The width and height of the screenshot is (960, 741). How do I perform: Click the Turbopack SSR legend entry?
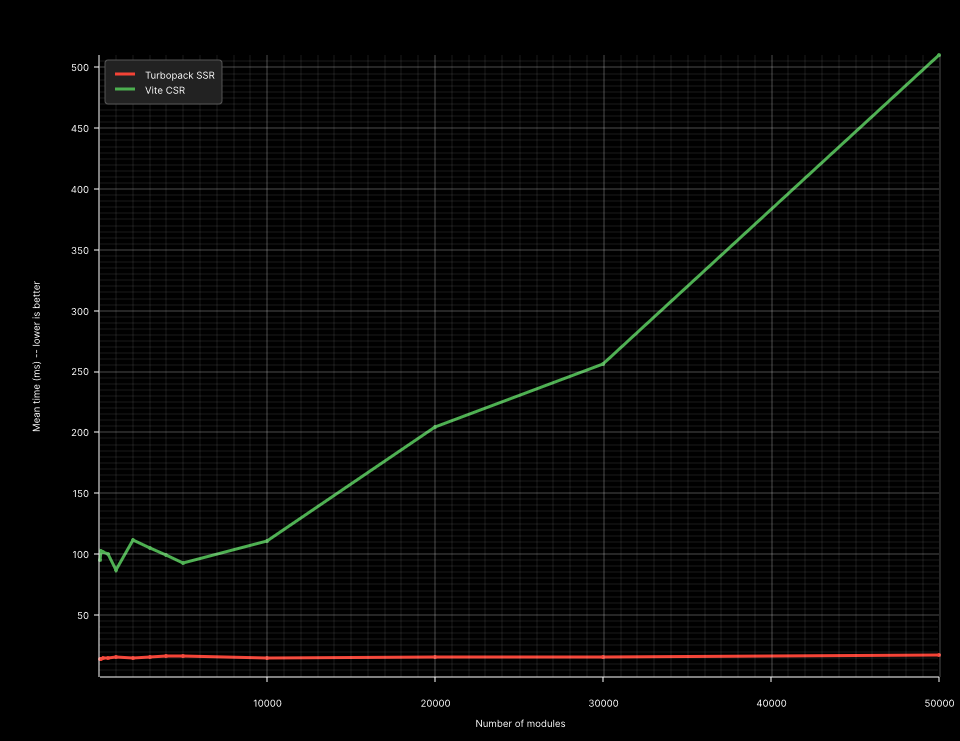165,75
